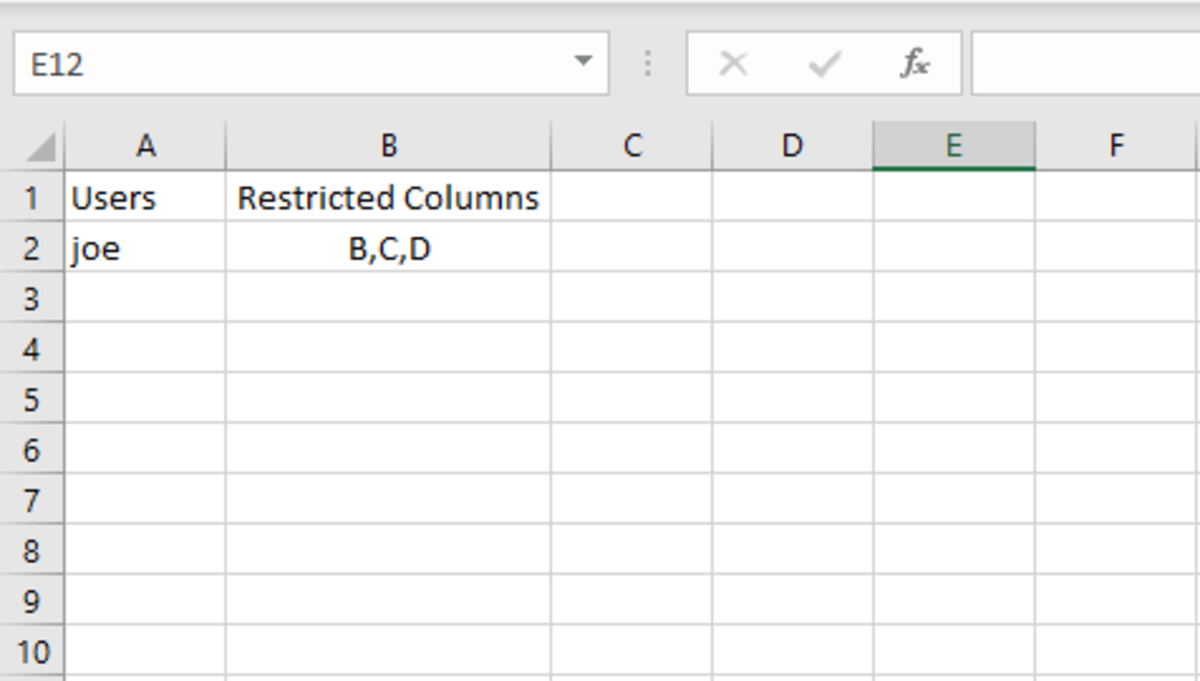Screen dimensions: 1200x681
Task: Click inside the Name Box showing E12
Action: pos(290,64)
